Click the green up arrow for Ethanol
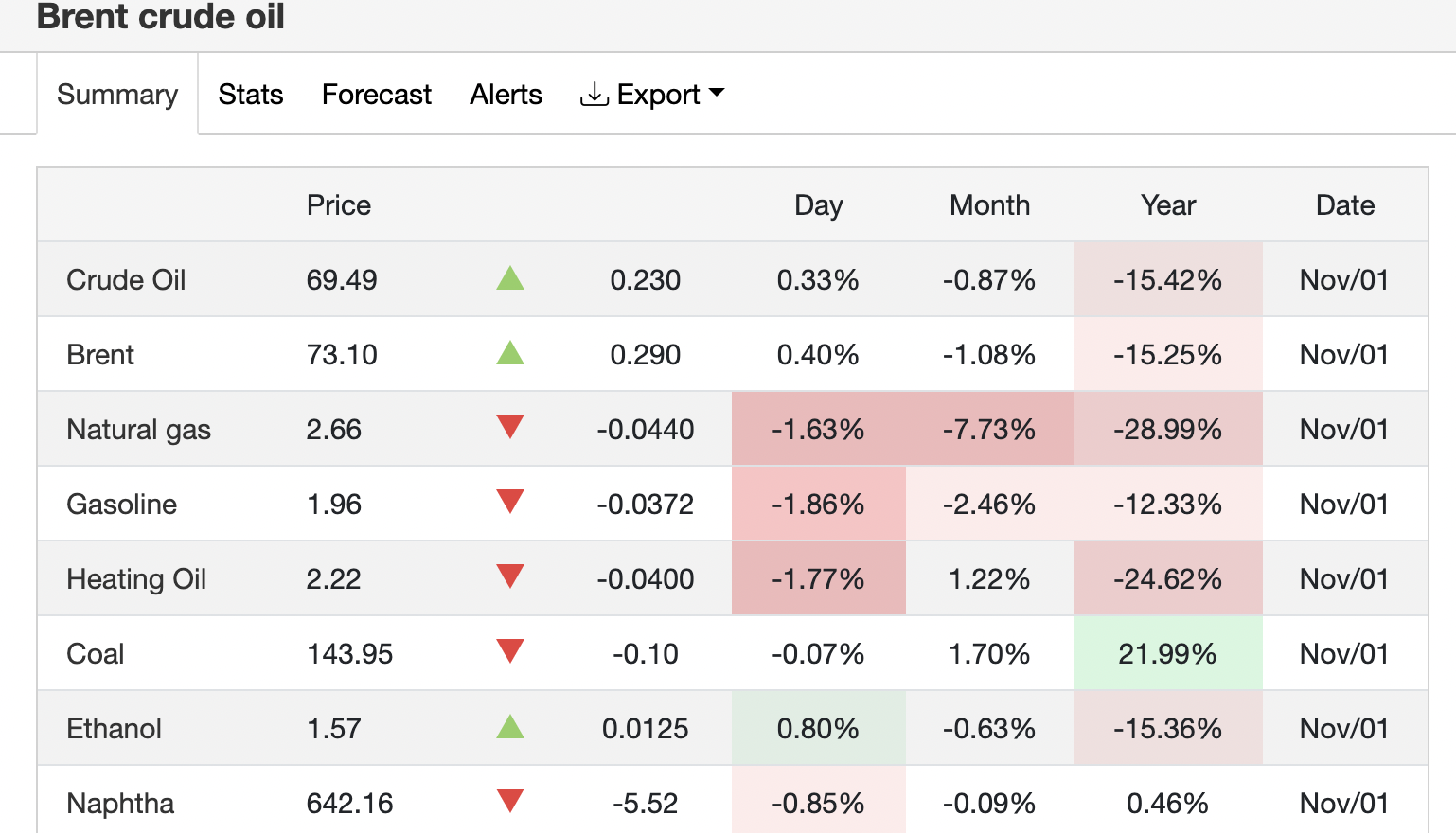Image resolution: width=1456 pixels, height=833 pixels. pos(510,727)
